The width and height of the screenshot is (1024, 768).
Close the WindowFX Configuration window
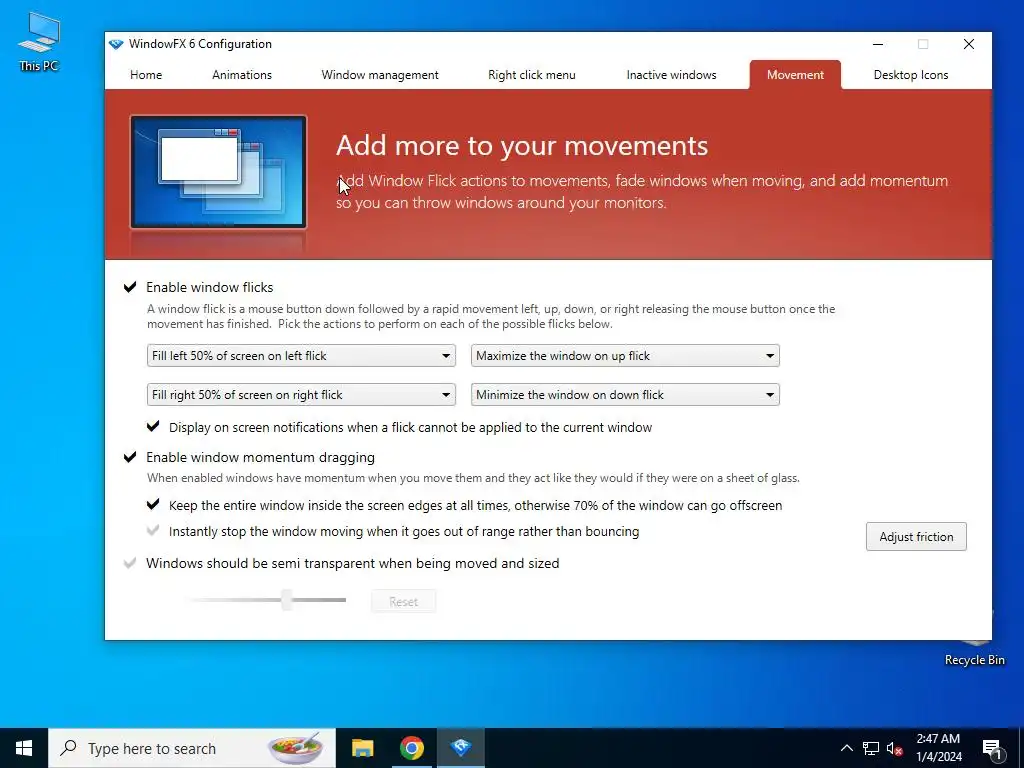[x=969, y=44]
